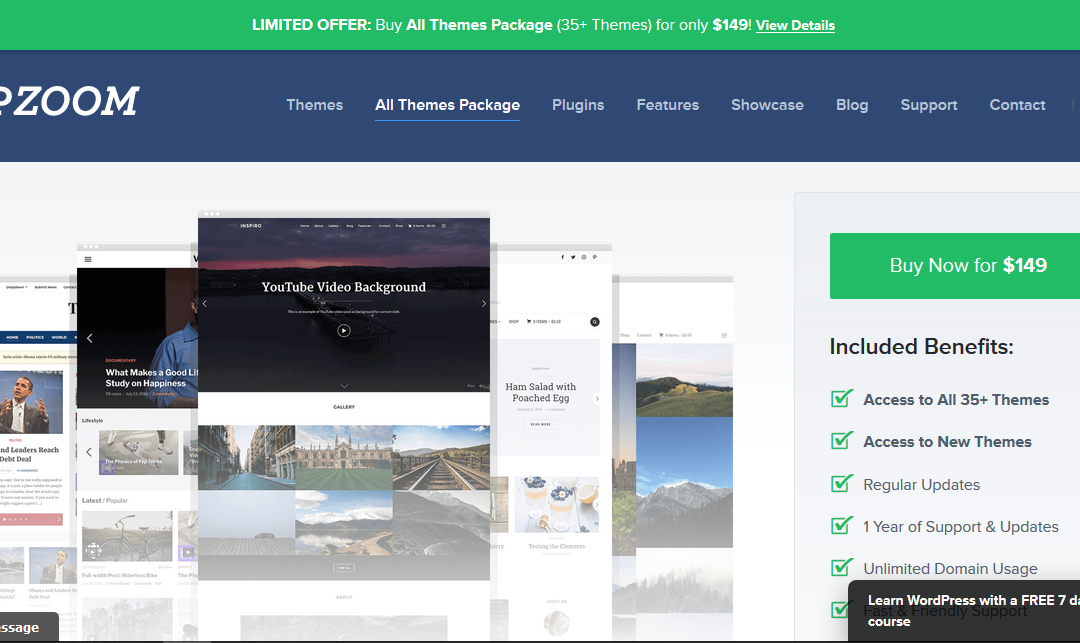Click Latest / Popular tab label
The height and width of the screenshot is (643, 1080).
point(105,500)
